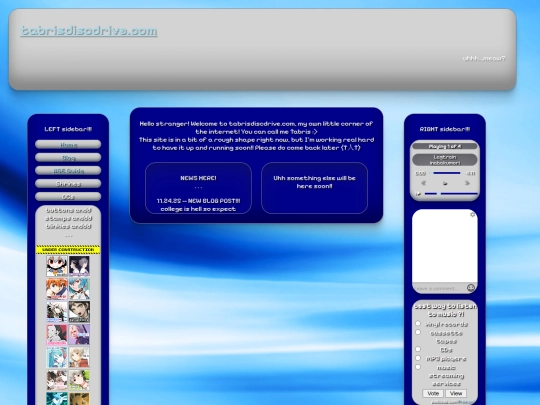Click the silver-haired character on purple stamp
Image resolution: width=540 pixels, height=405 pixels.
click(79, 334)
